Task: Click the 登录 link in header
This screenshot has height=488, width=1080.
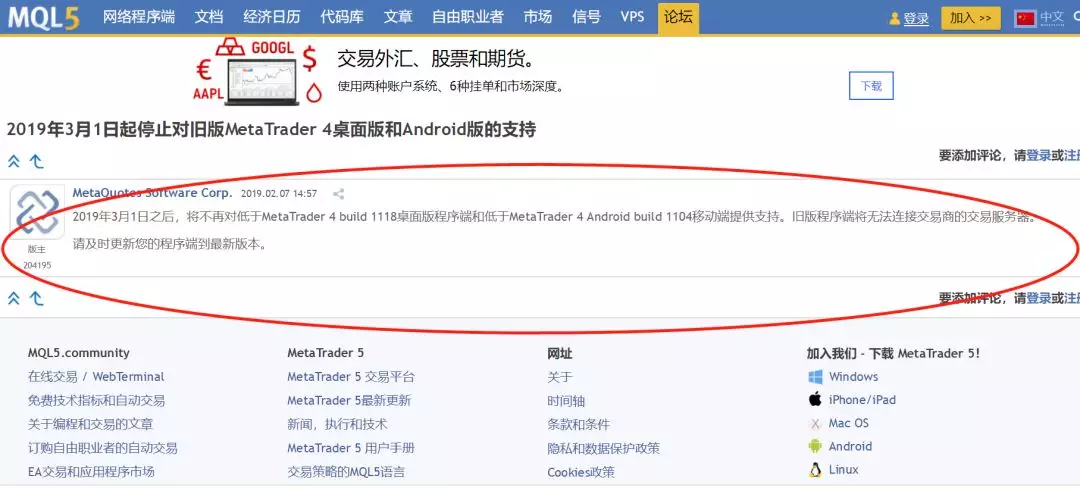Action: 916,19
